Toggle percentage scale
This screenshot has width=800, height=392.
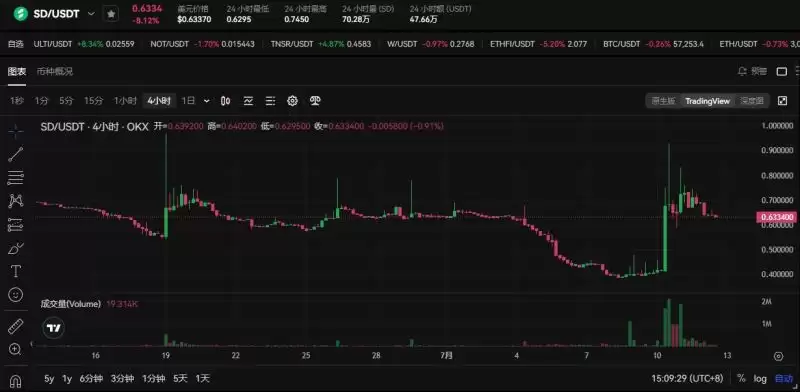point(741,379)
